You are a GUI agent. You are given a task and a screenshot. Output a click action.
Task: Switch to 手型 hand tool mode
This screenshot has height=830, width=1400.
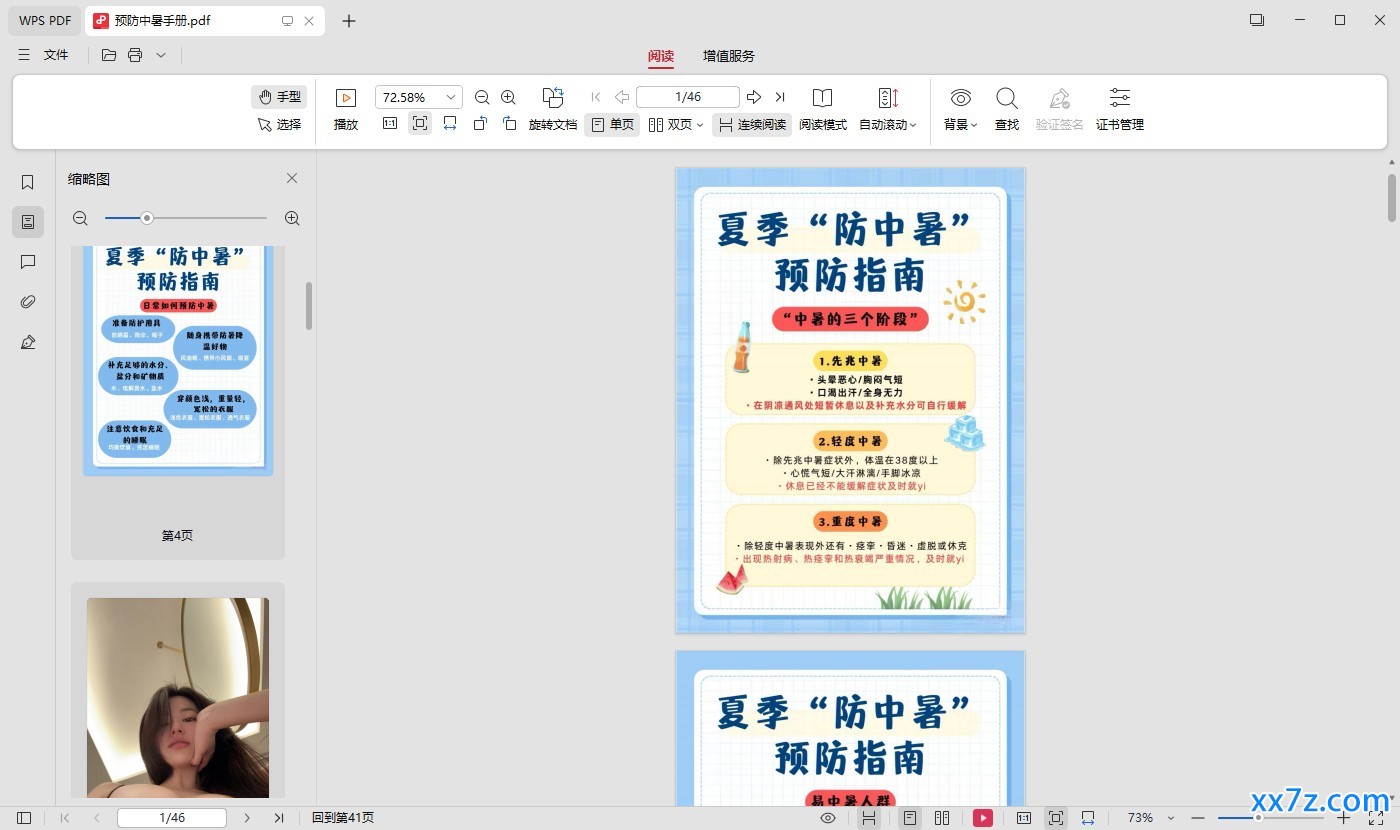pos(279,97)
